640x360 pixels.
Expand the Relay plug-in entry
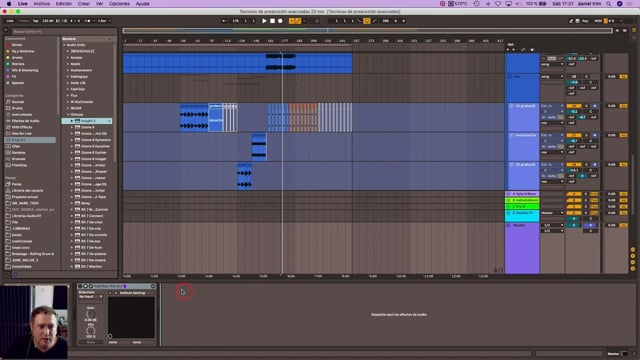click(x=71, y=203)
